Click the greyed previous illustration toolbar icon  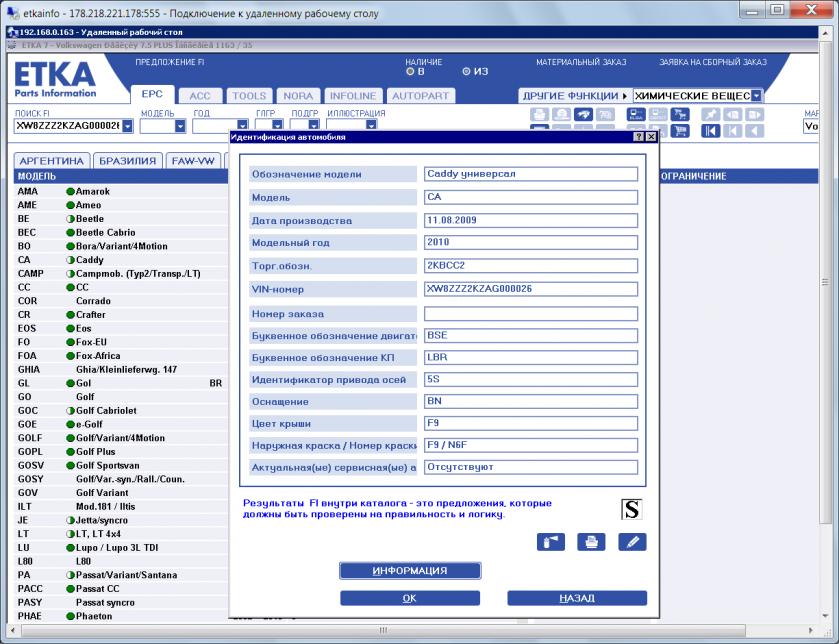733,114
